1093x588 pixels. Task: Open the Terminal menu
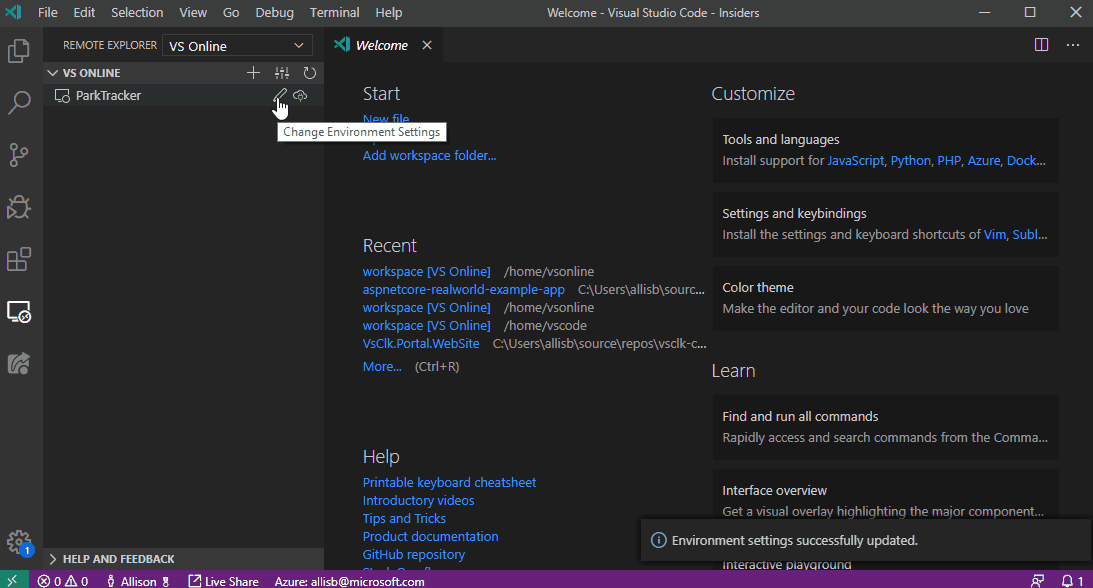334,13
